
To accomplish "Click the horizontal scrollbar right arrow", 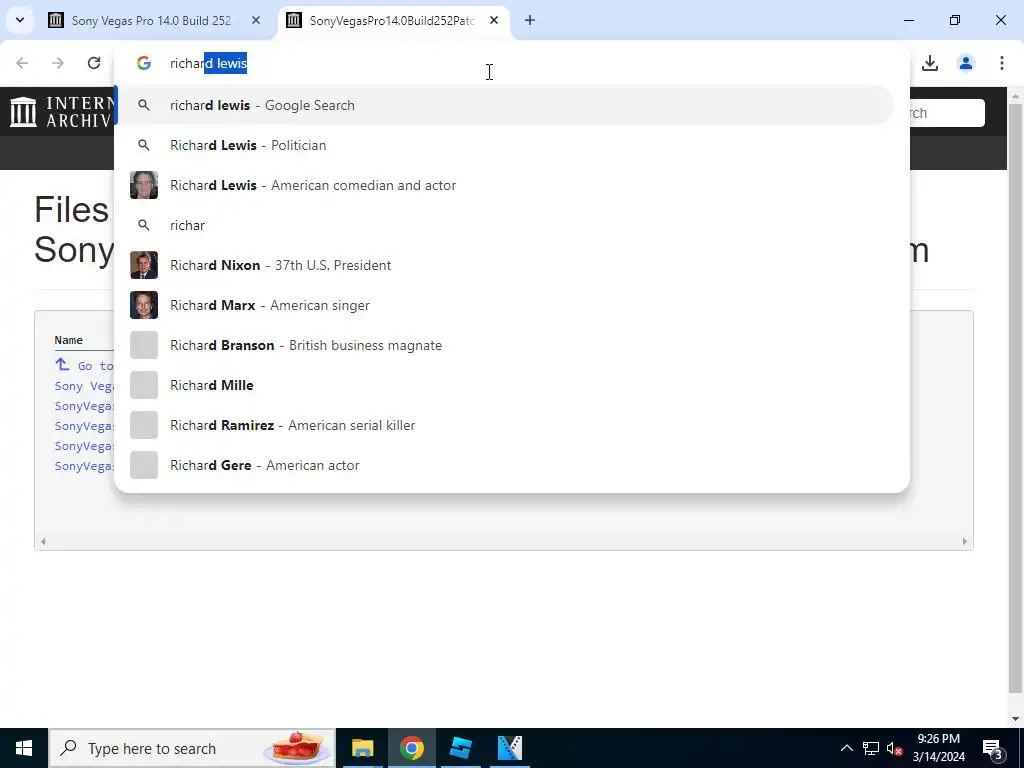I will click(965, 541).
